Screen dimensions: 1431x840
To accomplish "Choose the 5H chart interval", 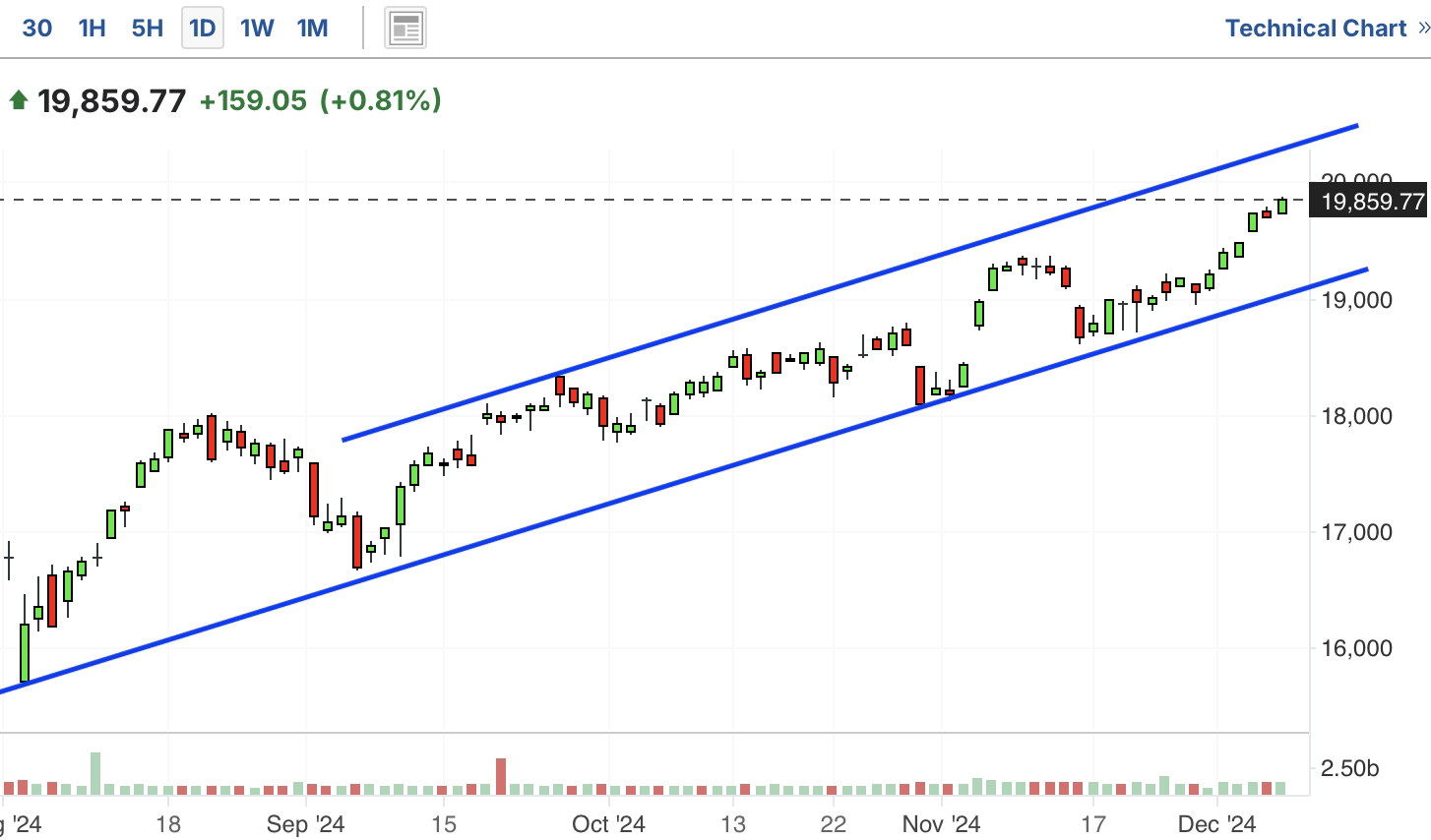I will pyautogui.click(x=148, y=28).
